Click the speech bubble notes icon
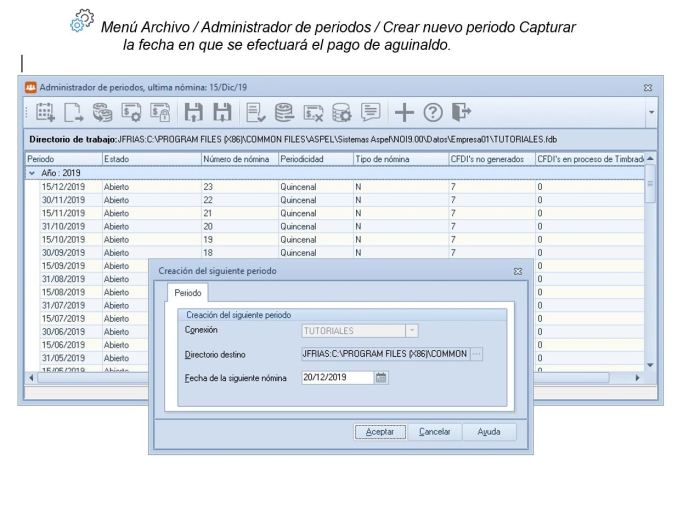The image size is (700, 517). click(371, 114)
